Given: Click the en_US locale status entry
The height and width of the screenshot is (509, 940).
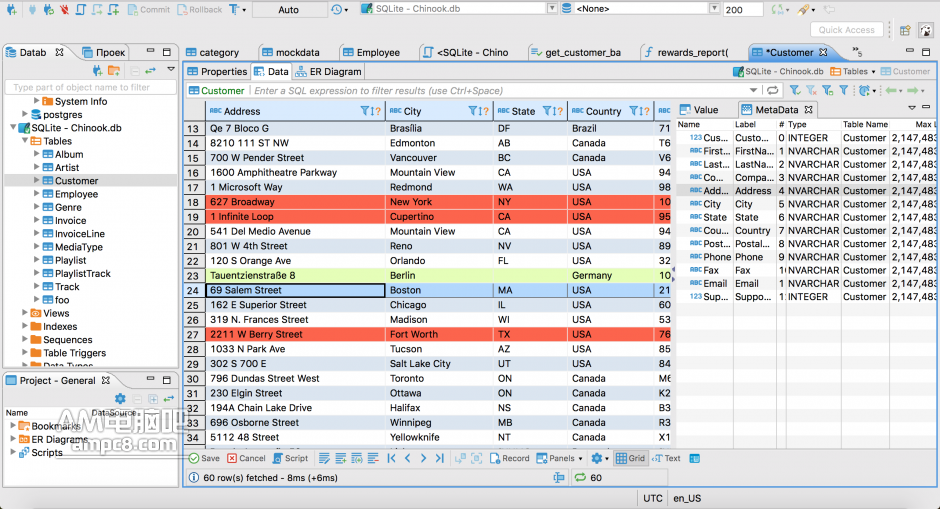Looking at the screenshot, I should click(x=686, y=498).
